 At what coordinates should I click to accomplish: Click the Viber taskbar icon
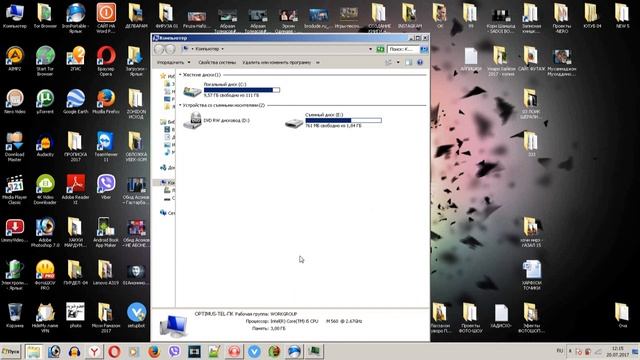pos(174,351)
